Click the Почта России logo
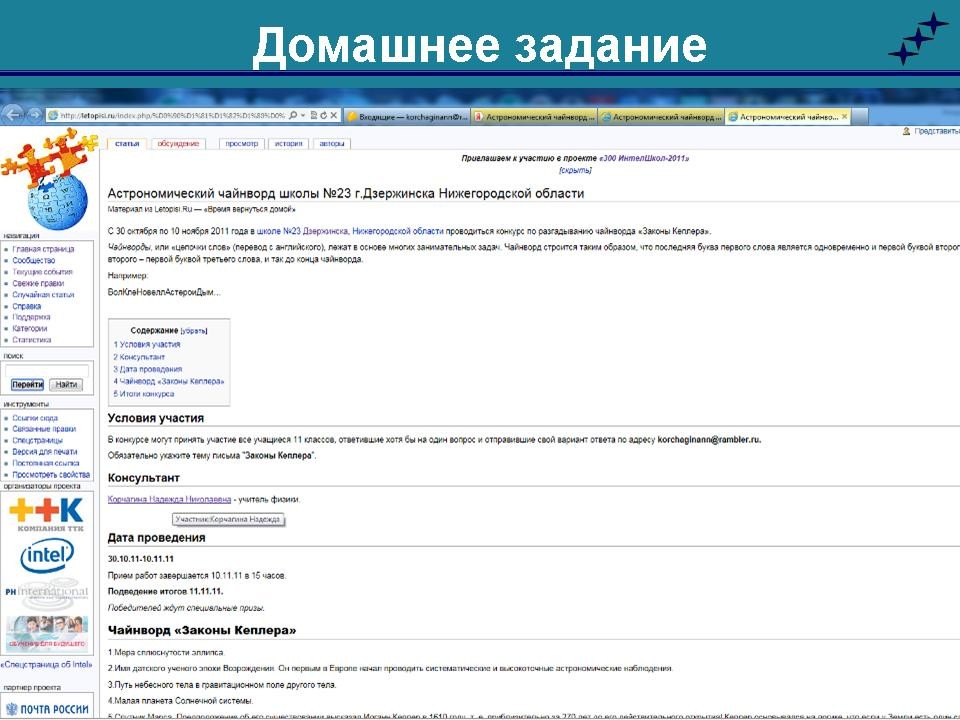The height and width of the screenshot is (720, 960). [x=47, y=708]
